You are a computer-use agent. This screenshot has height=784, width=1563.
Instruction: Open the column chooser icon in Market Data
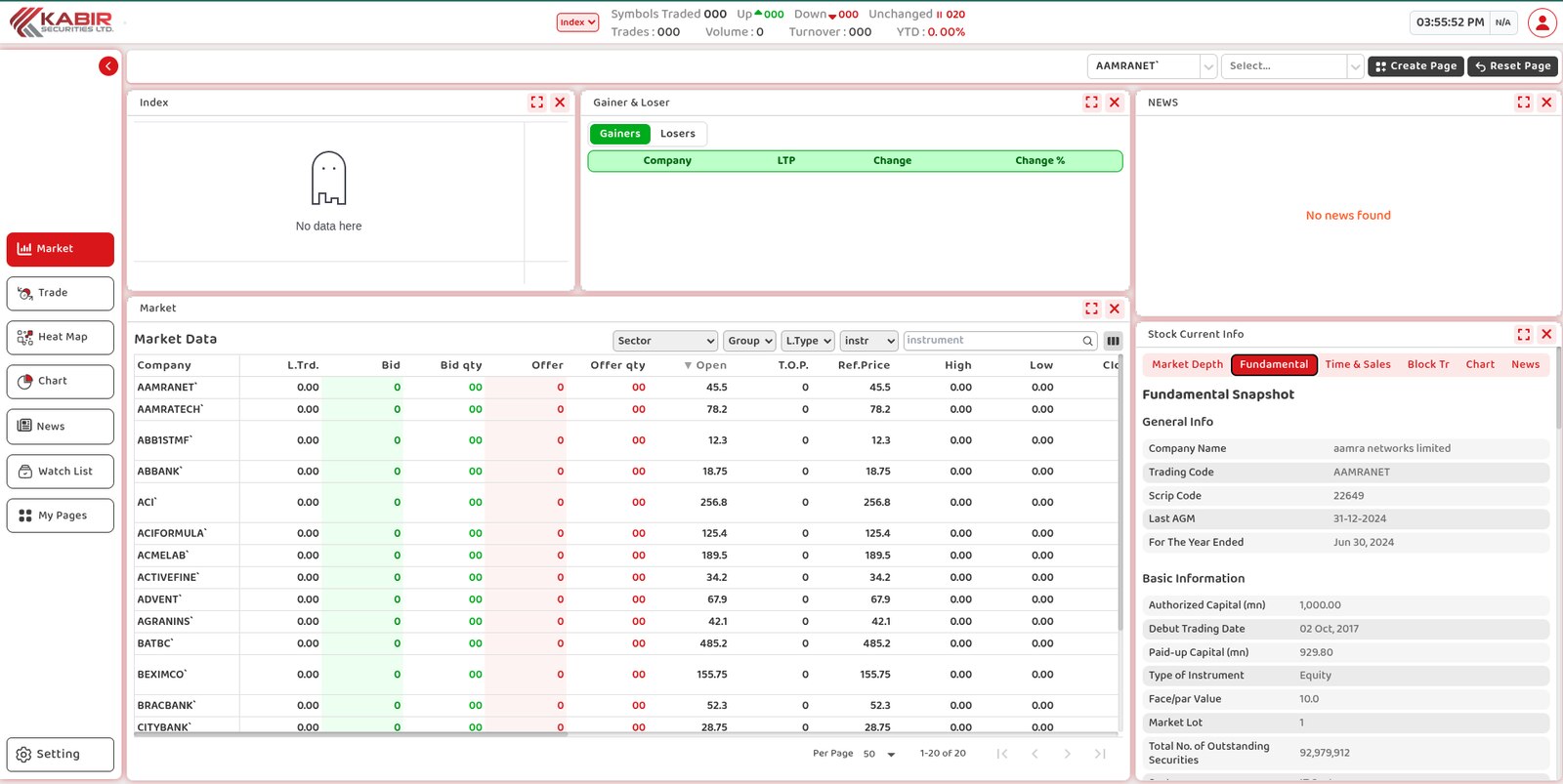1113,341
